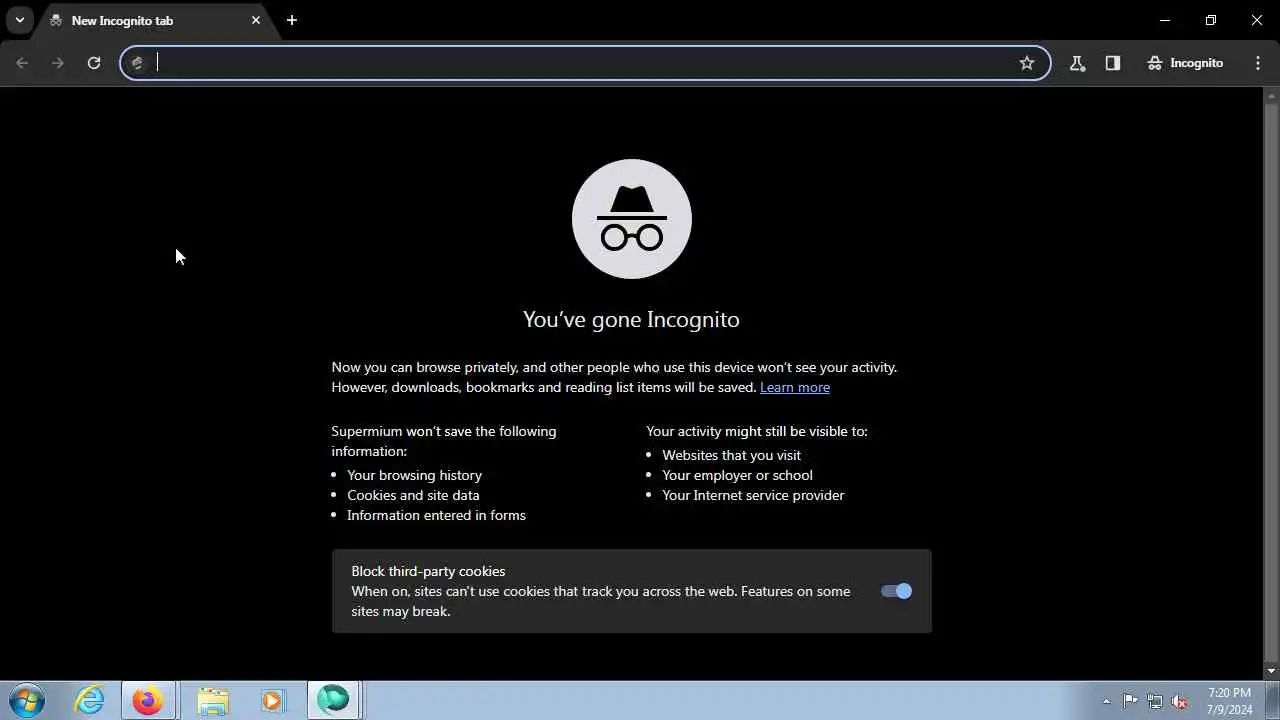The image size is (1280, 720).
Task: Click the site info icon in address bar
Action: [138, 63]
